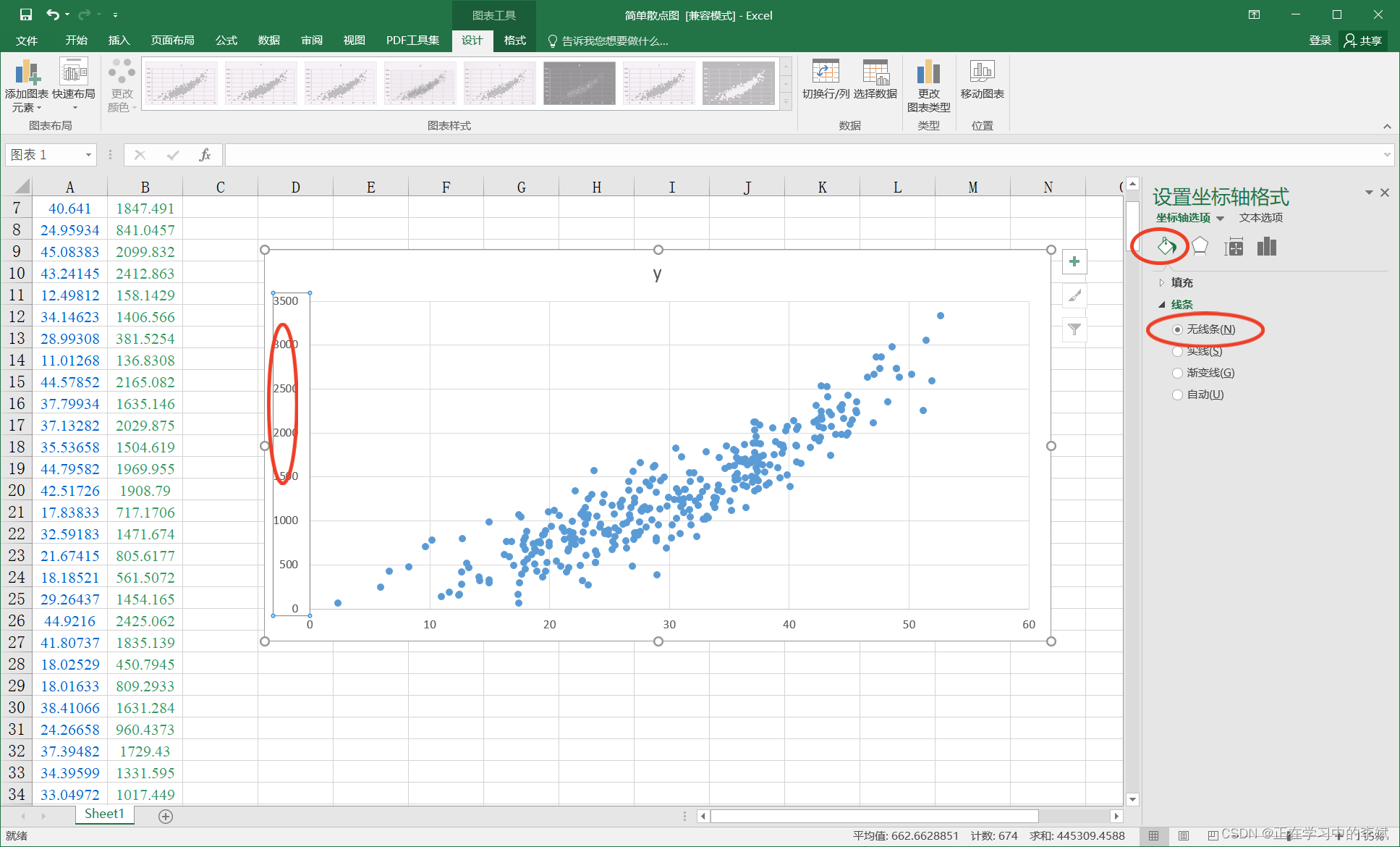Switch to the Format (格式) ribbon tab
Screen dimensions: 1400x847
click(x=514, y=41)
